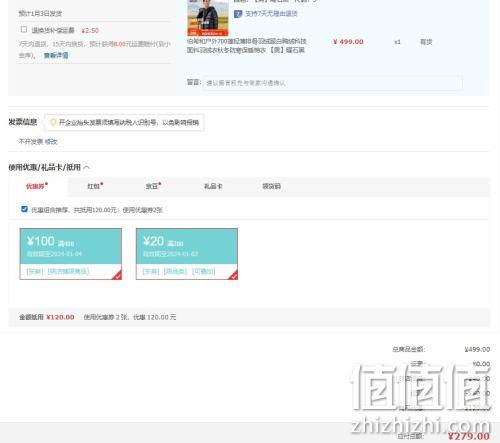Select the ¥20 coupon card
Viewport: 500px width, 443px height.
click(187, 254)
